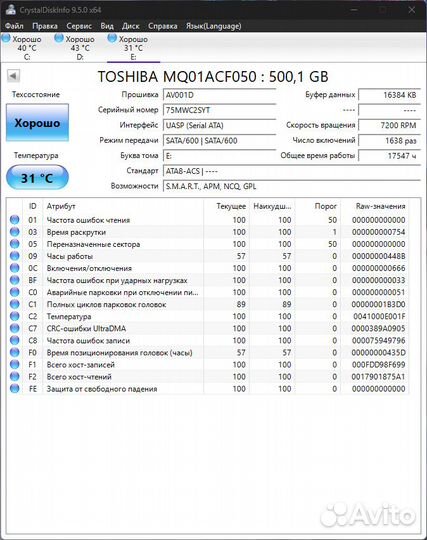Select the CRC-ошибки UltraDMA row
The height and width of the screenshot is (540, 427).
[x=208, y=328]
